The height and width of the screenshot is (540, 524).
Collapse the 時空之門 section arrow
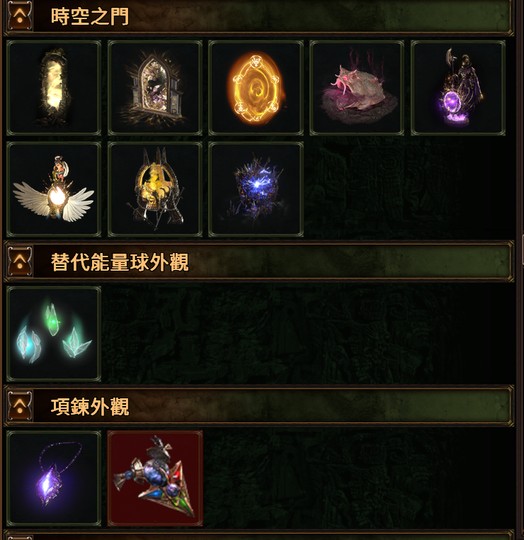[x=20, y=16]
